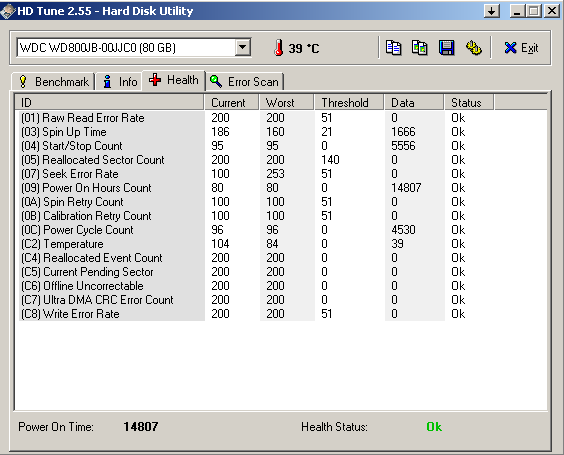Click the WDC WD800JB drive combo box
Screen dimensions: 564x455
click(134, 47)
